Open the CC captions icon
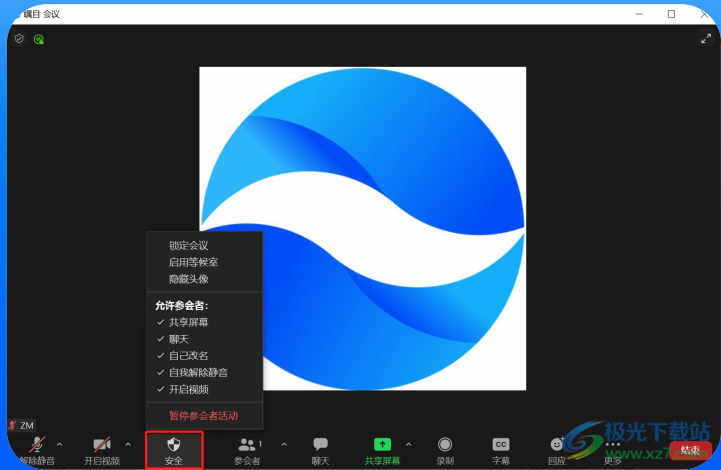Viewport: 721px width, 470px height. coord(501,444)
